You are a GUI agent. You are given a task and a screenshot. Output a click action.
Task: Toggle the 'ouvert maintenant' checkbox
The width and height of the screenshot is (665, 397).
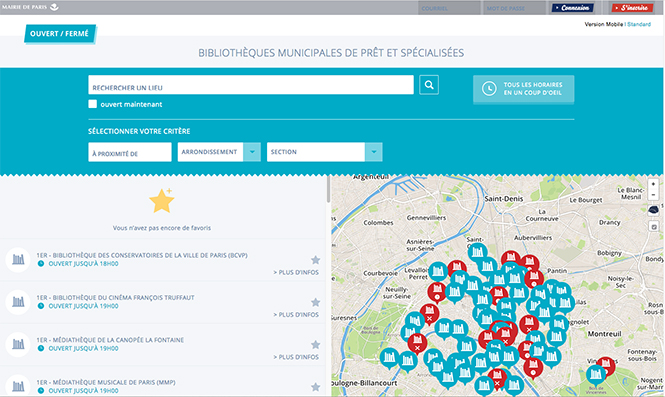click(x=92, y=104)
